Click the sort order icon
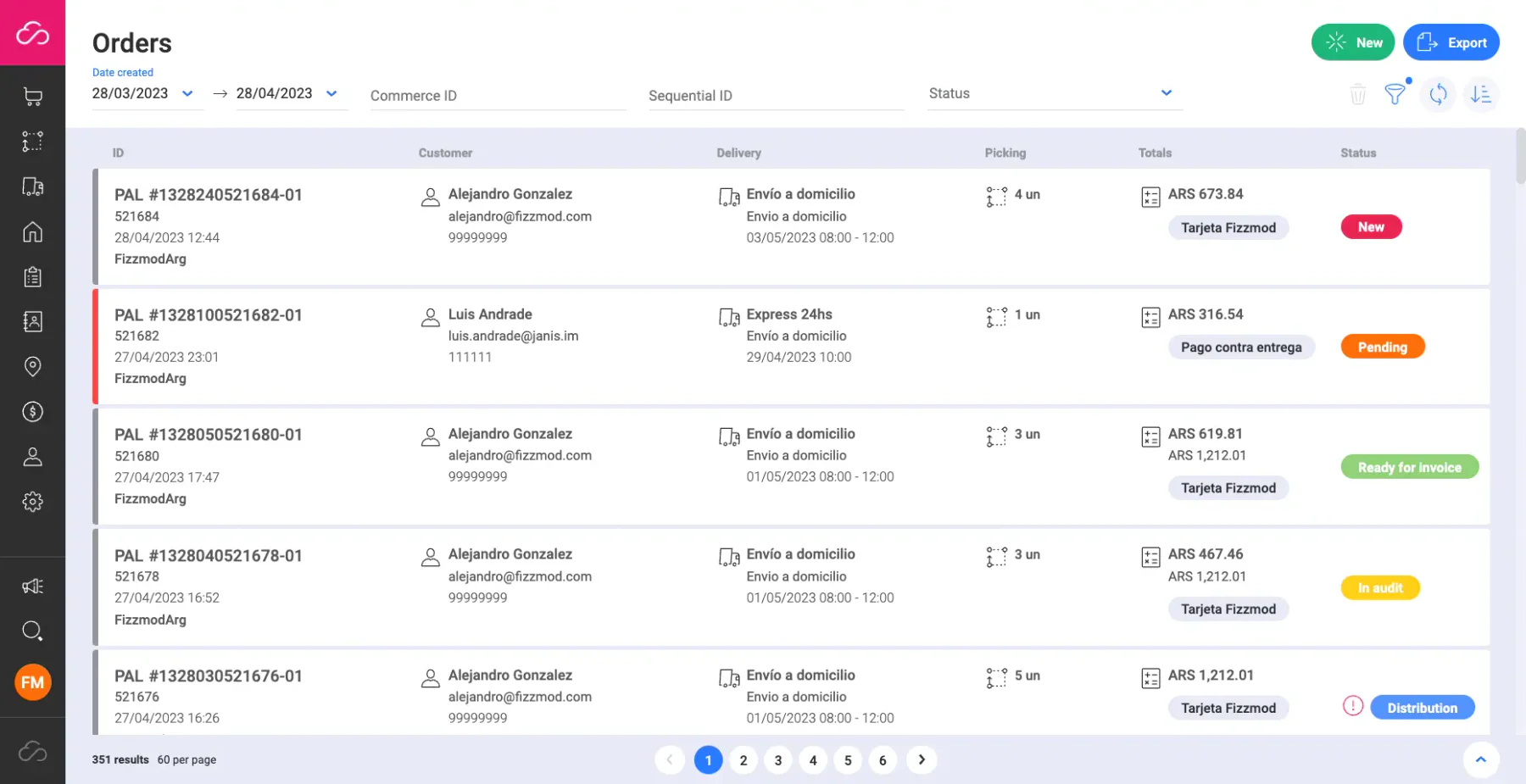The image size is (1526, 784). coord(1481,94)
